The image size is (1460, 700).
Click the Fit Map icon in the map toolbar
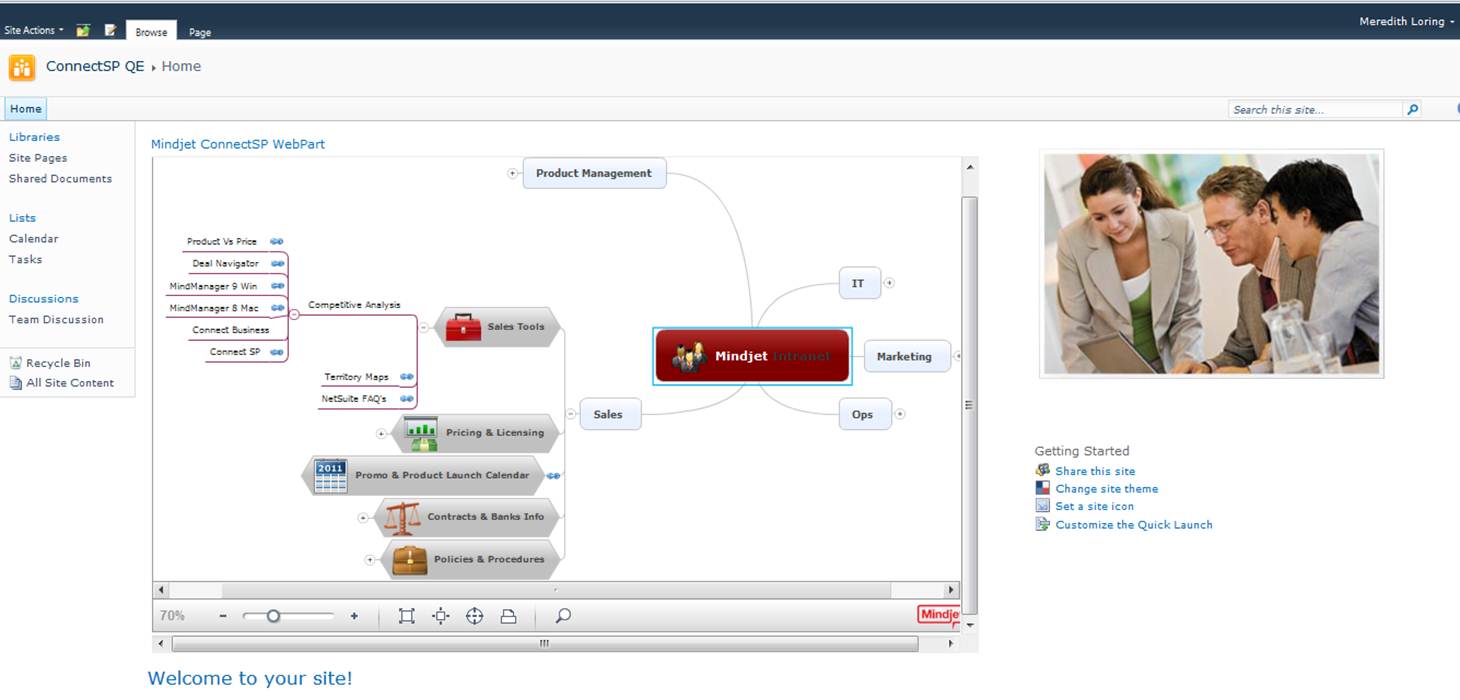[x=406, y=616]
